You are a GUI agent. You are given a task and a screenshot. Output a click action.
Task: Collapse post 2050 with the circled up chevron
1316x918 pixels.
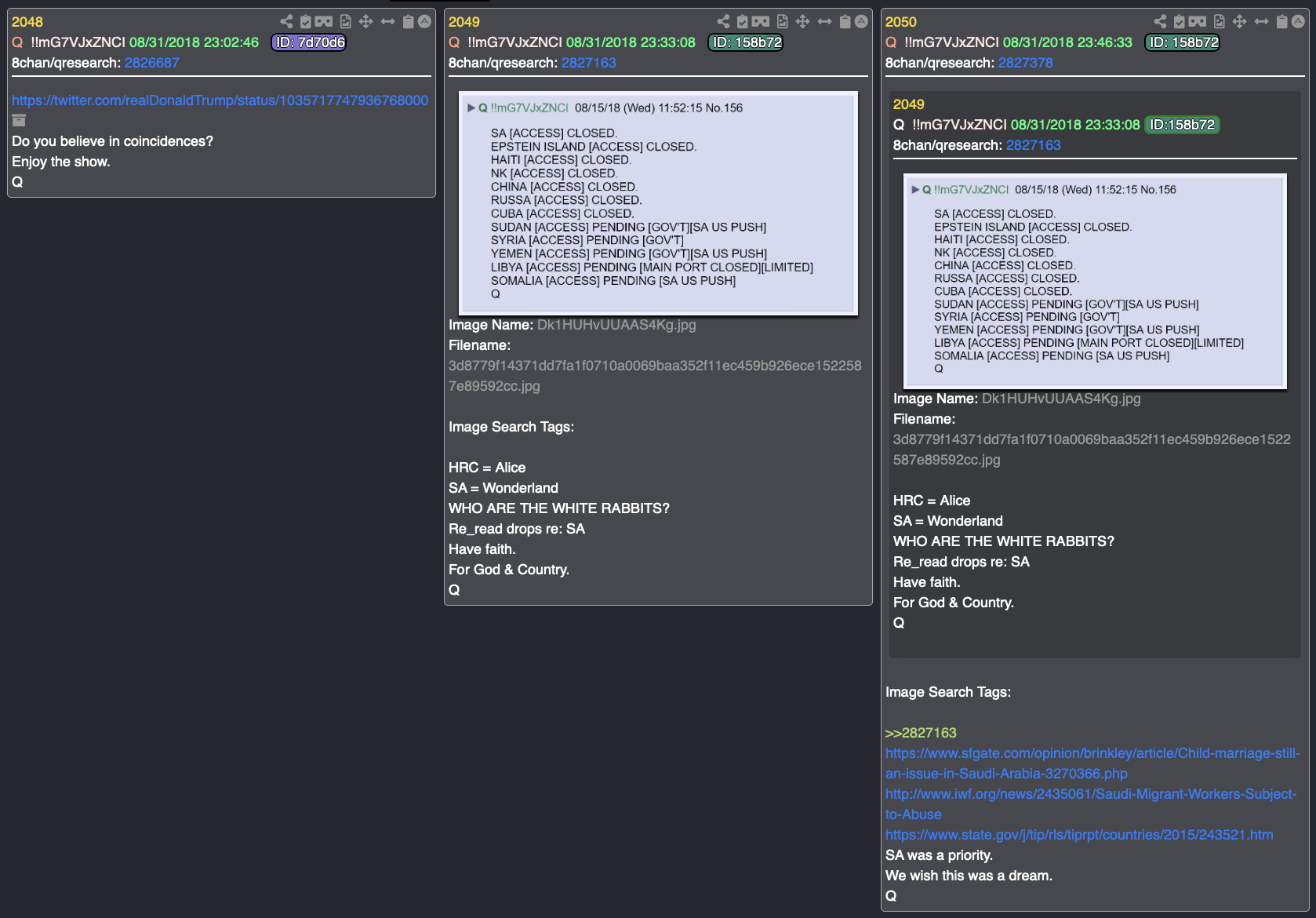[x=1298, y=22]
